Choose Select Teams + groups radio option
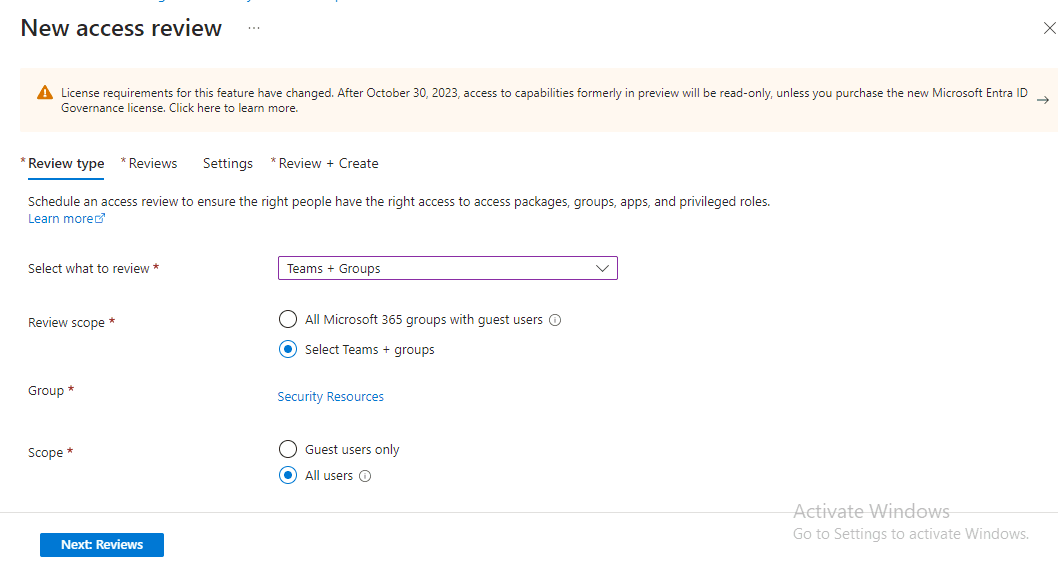 point(288,349)
